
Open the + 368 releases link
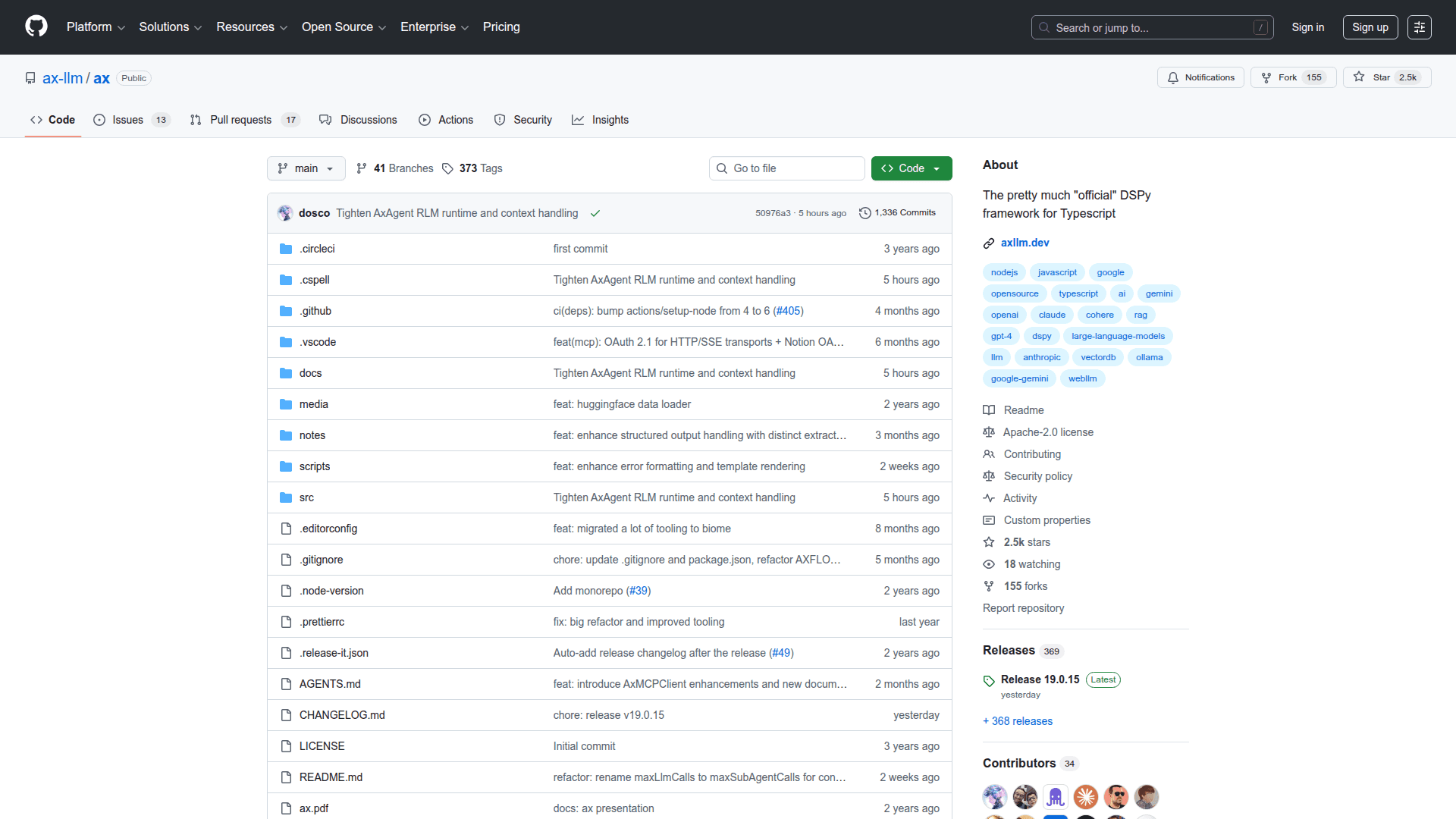coord(1018,721)
